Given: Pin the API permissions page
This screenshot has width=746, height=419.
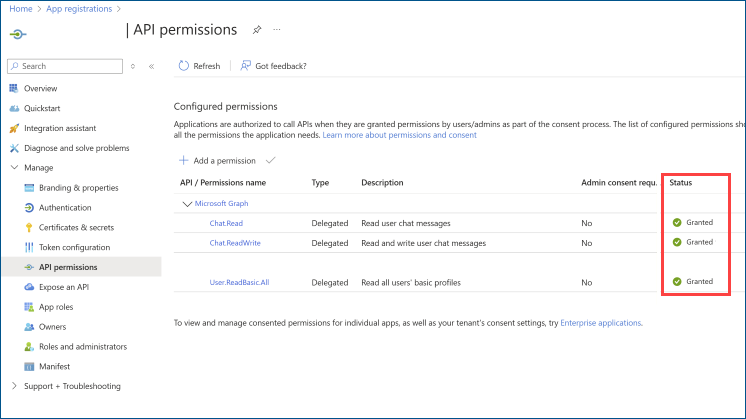Looking at the screenshot, I should (257, 30).
